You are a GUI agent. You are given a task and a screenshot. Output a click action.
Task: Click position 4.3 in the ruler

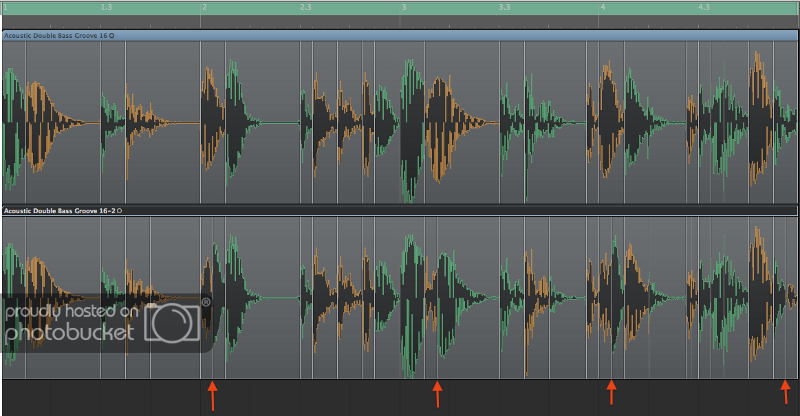[704, 7]
